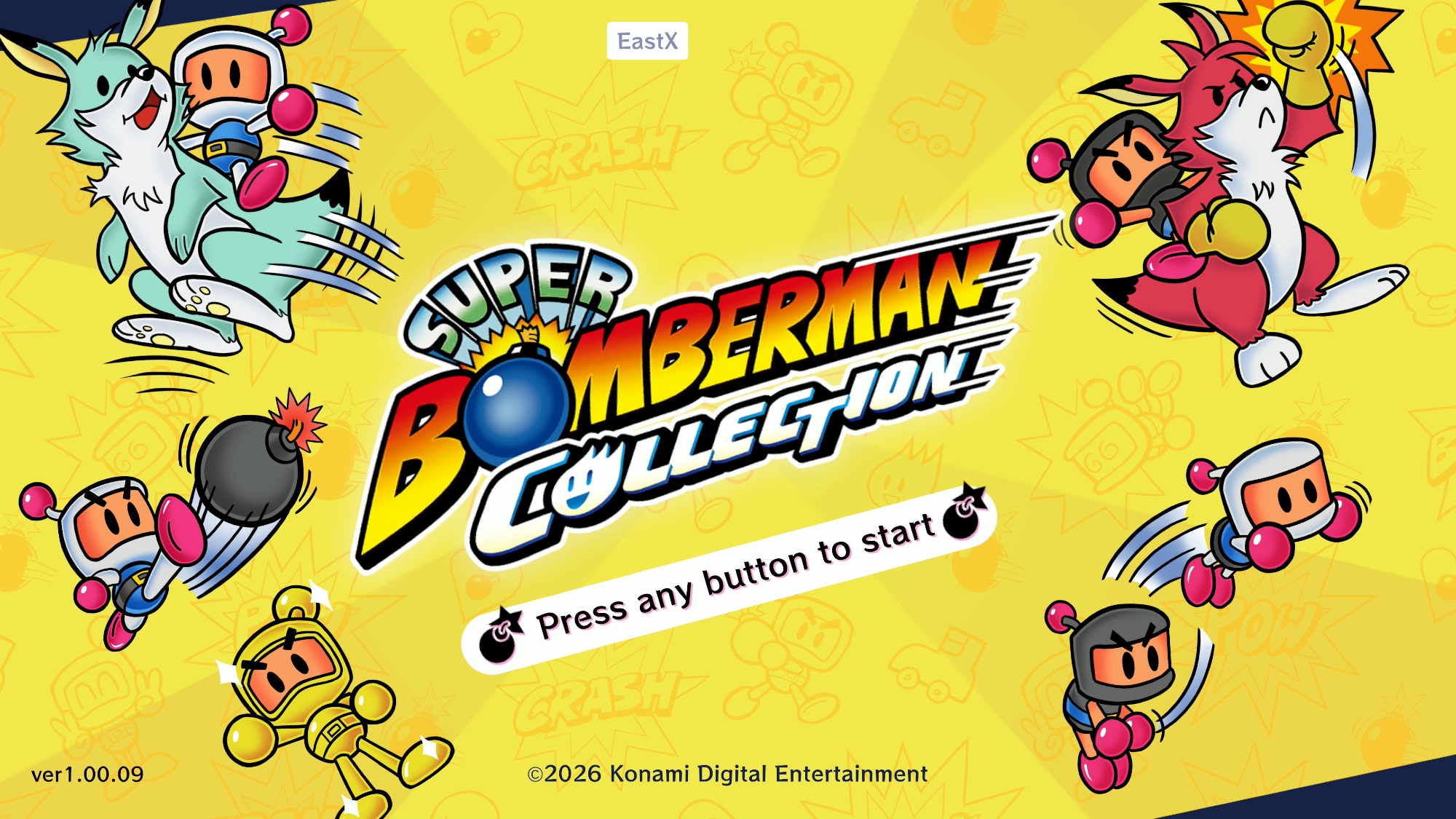Click the Press any button to start banner
Screen dimensions: 1456x819
[729, 579]
